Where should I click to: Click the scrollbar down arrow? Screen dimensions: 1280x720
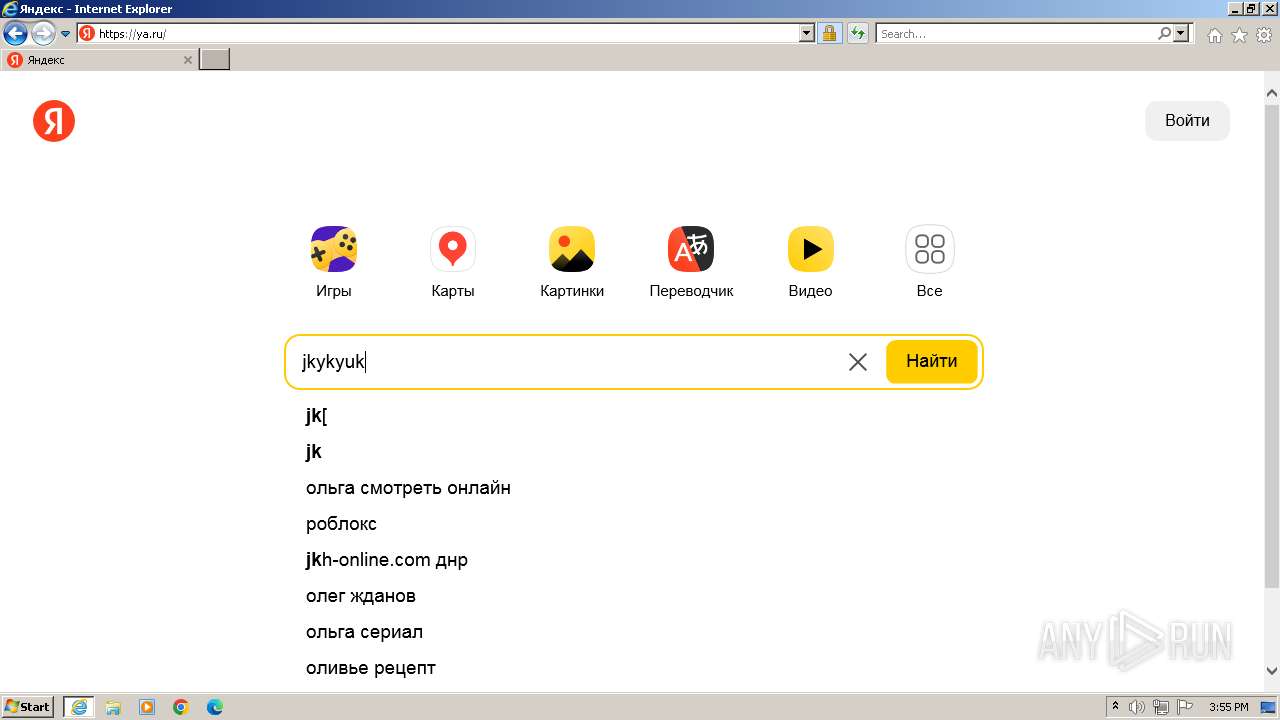pyautogui.click(x=1272, y=671)
